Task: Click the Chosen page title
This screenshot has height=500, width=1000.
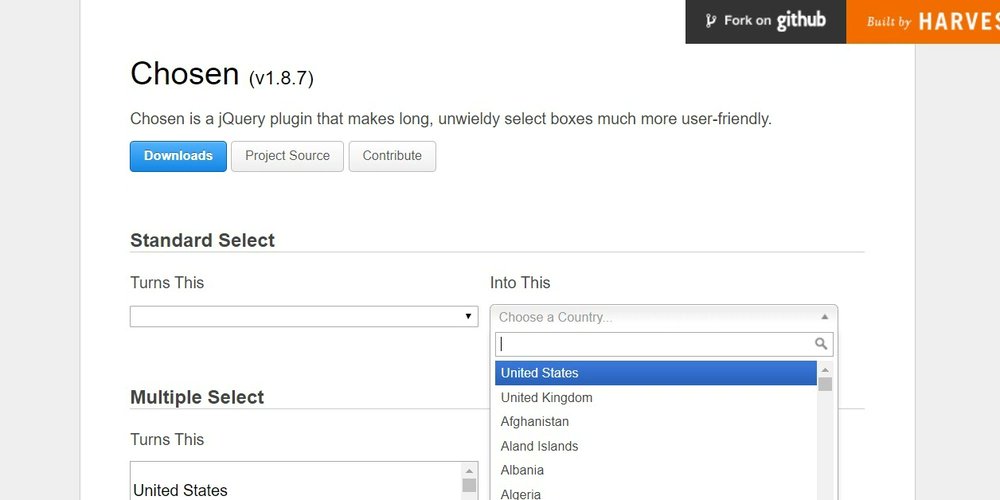Action: coord(184,73)
